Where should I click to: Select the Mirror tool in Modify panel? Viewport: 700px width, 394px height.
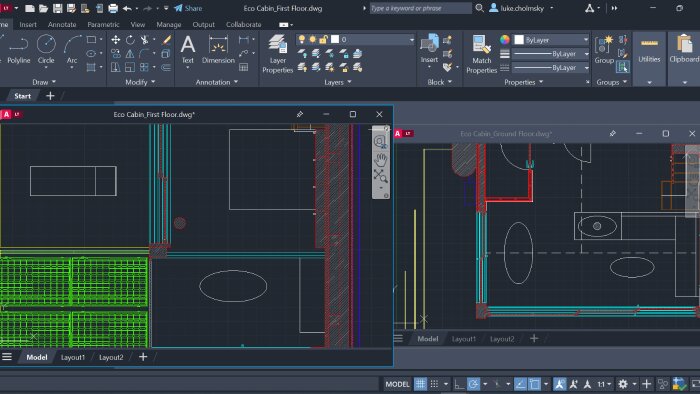click(x=130, y=54)
